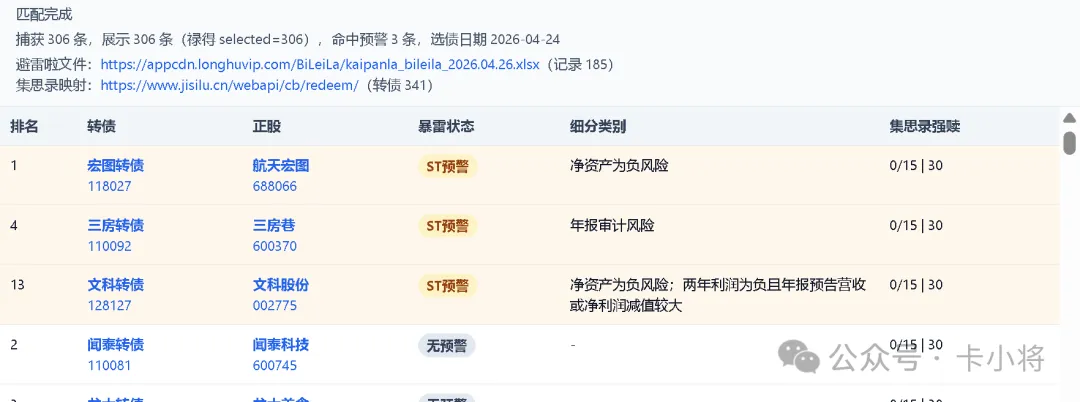Image resolution: width=1080 pixels, height=402 pixels.
Task: Click the 细分类别 column header
Action: pyautogui.click(x=598, y=127)
